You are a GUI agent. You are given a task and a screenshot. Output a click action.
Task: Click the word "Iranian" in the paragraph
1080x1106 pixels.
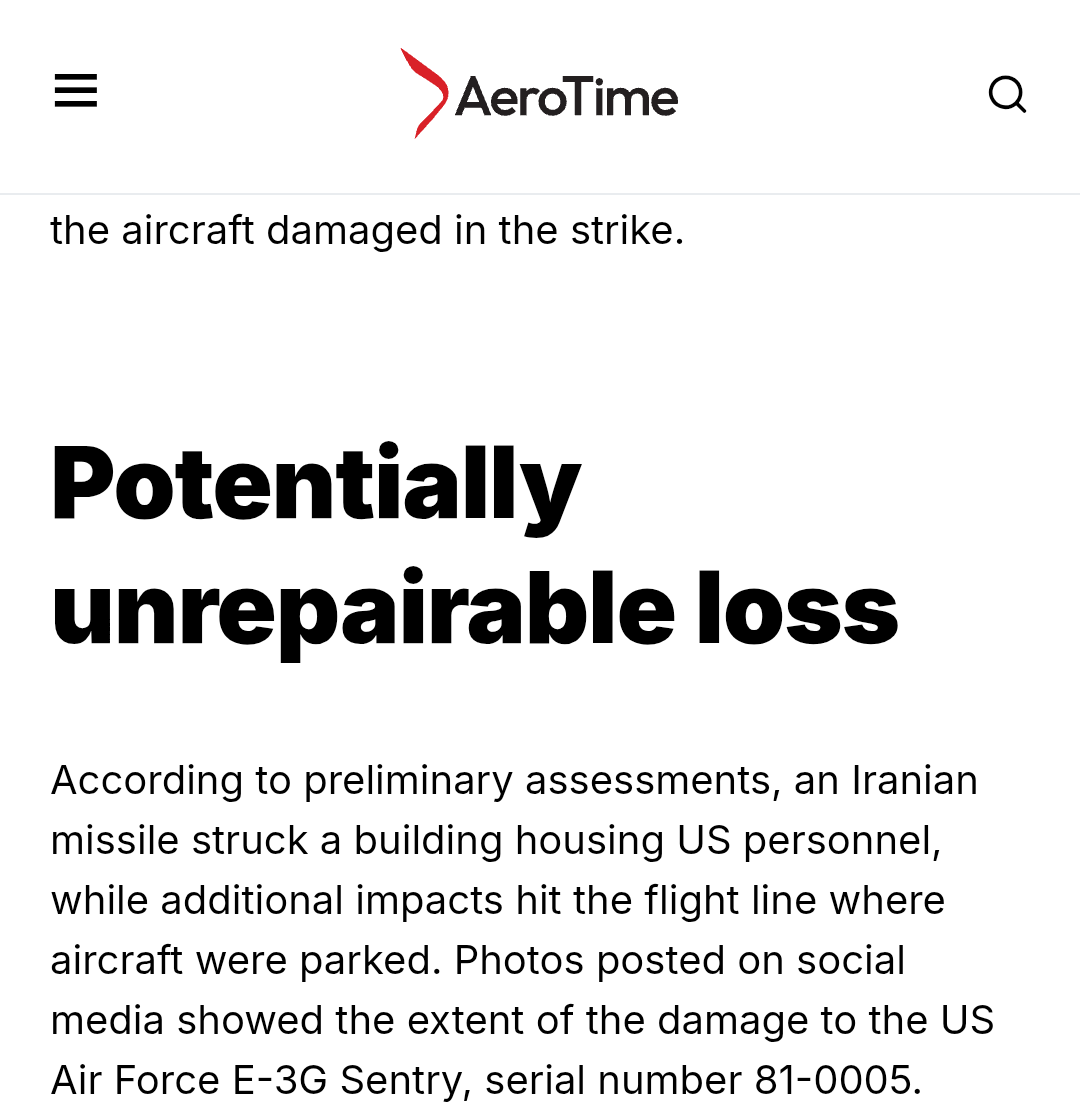[x=914, y=780]
